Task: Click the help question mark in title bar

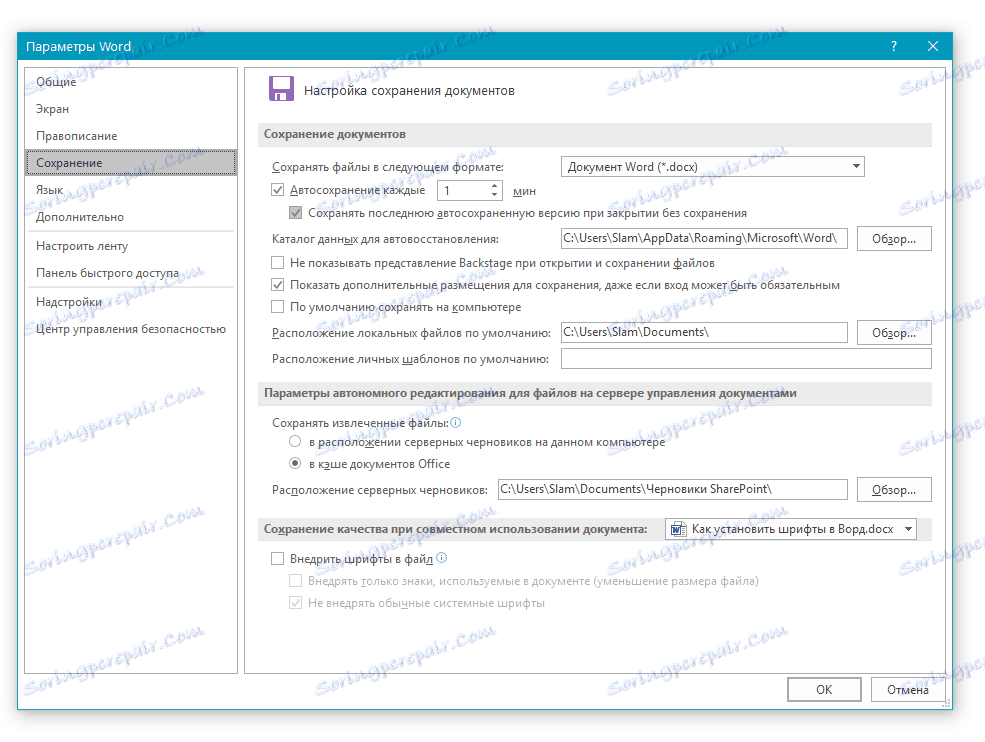Action: (894, 46)
